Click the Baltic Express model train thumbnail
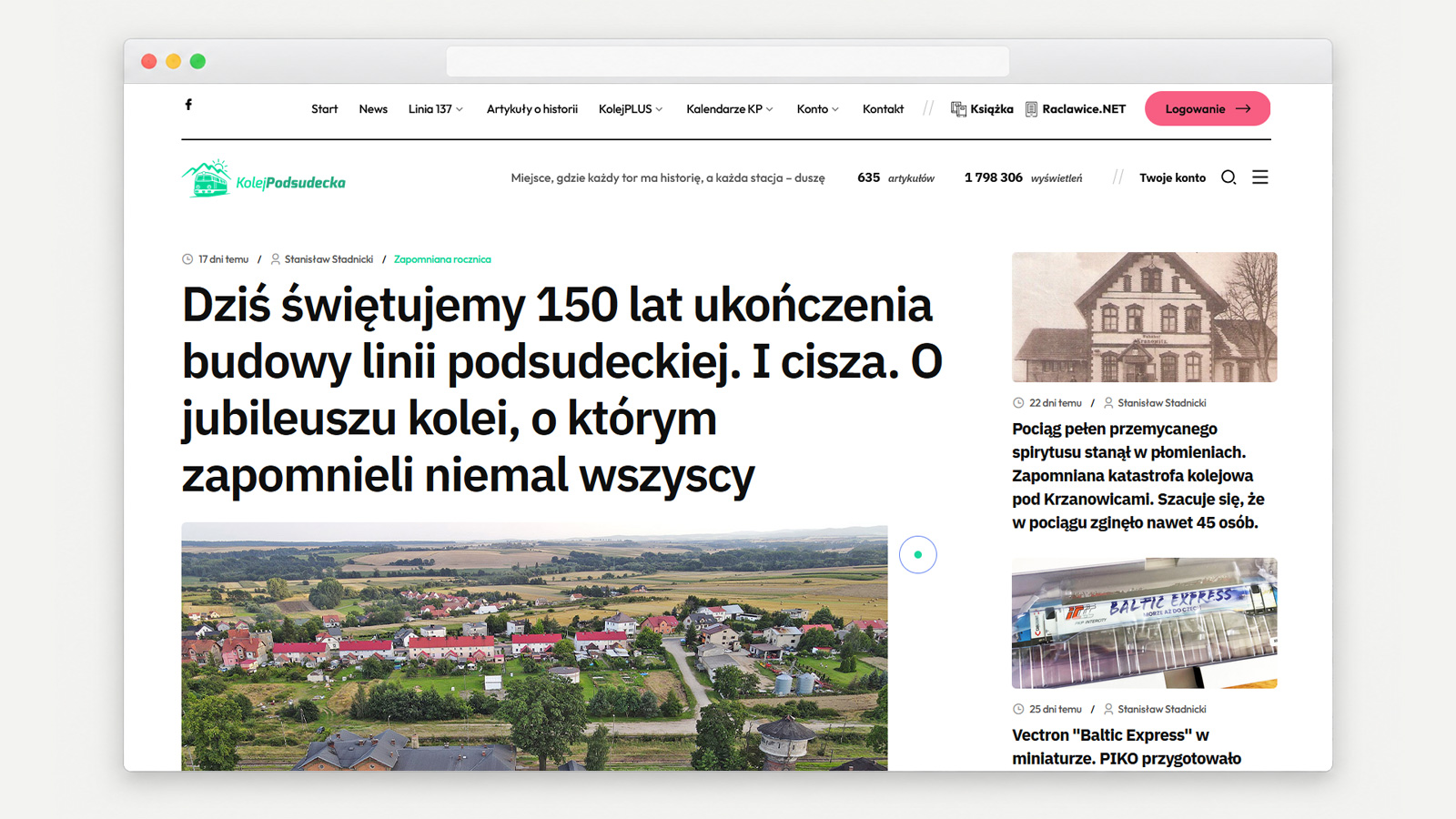 coord(1145,623)
